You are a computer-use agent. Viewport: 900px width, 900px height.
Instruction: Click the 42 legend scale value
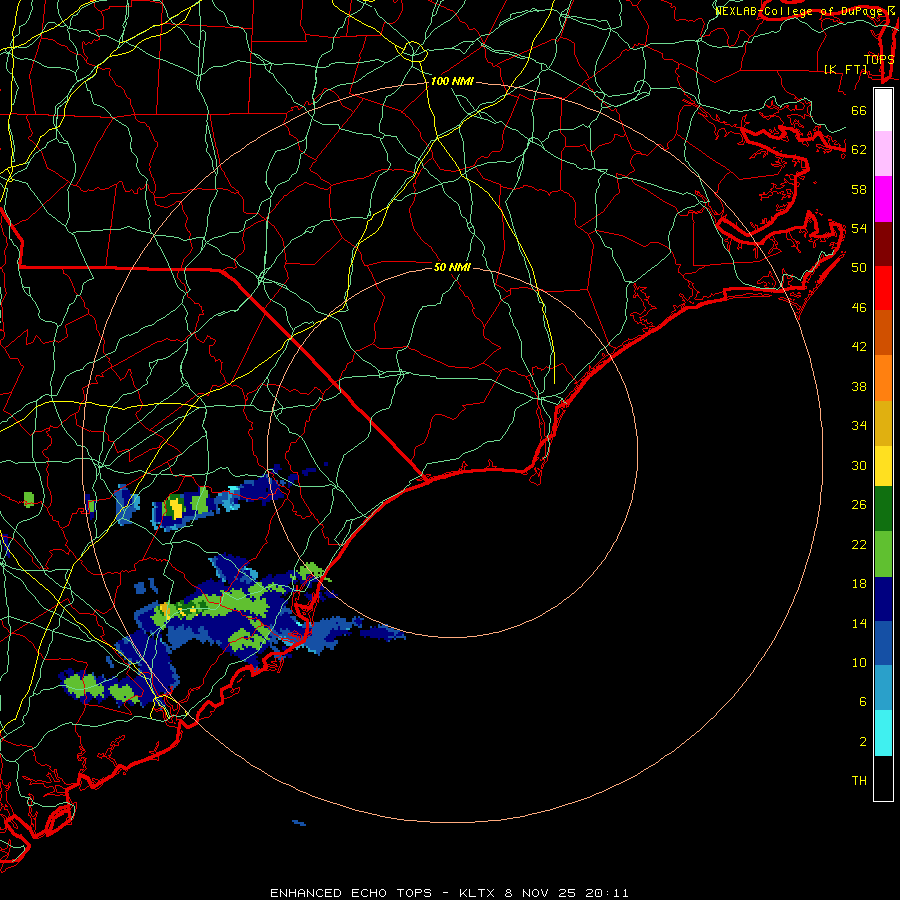tap(859, 347)
